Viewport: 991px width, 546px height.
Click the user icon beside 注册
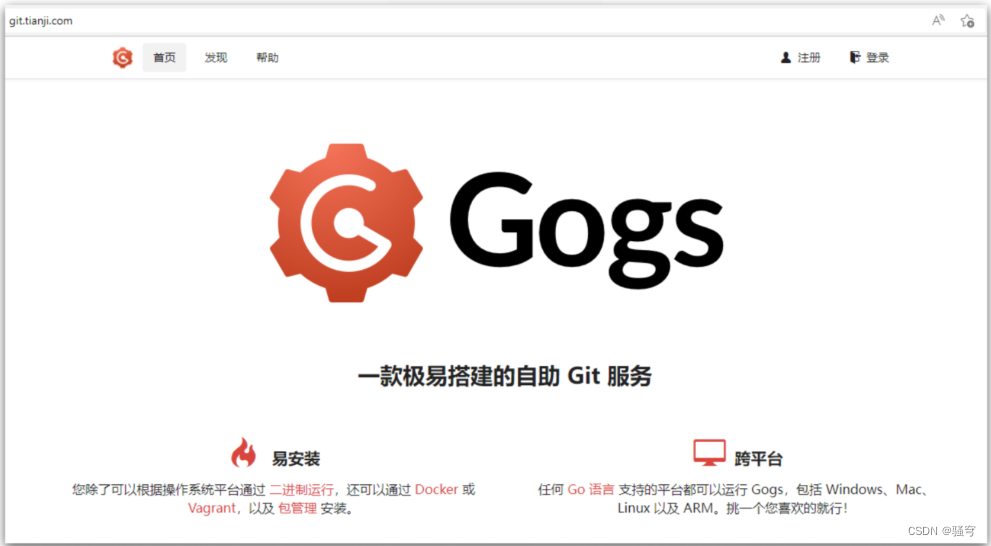786,58
